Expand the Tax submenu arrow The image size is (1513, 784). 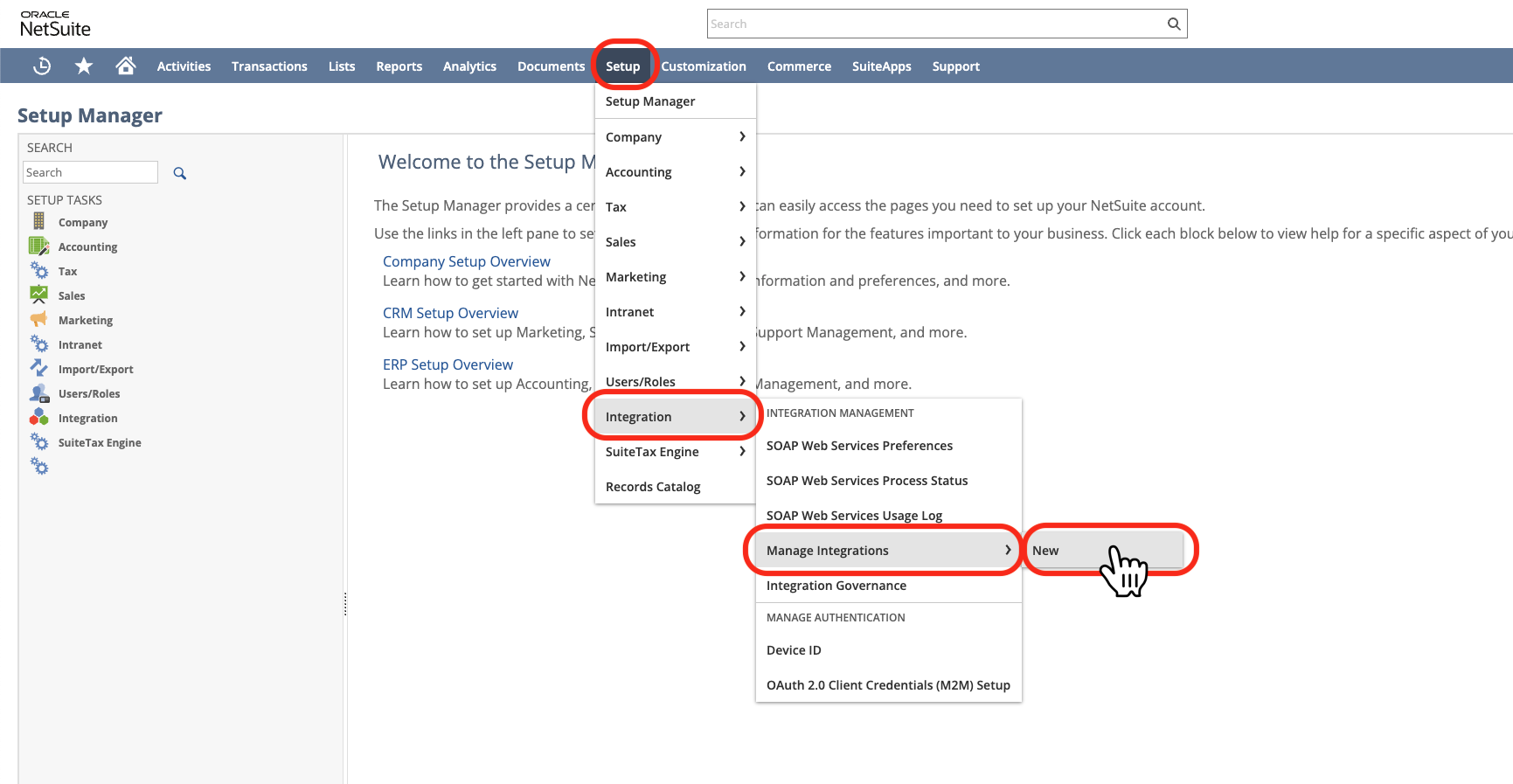(742, 206)
